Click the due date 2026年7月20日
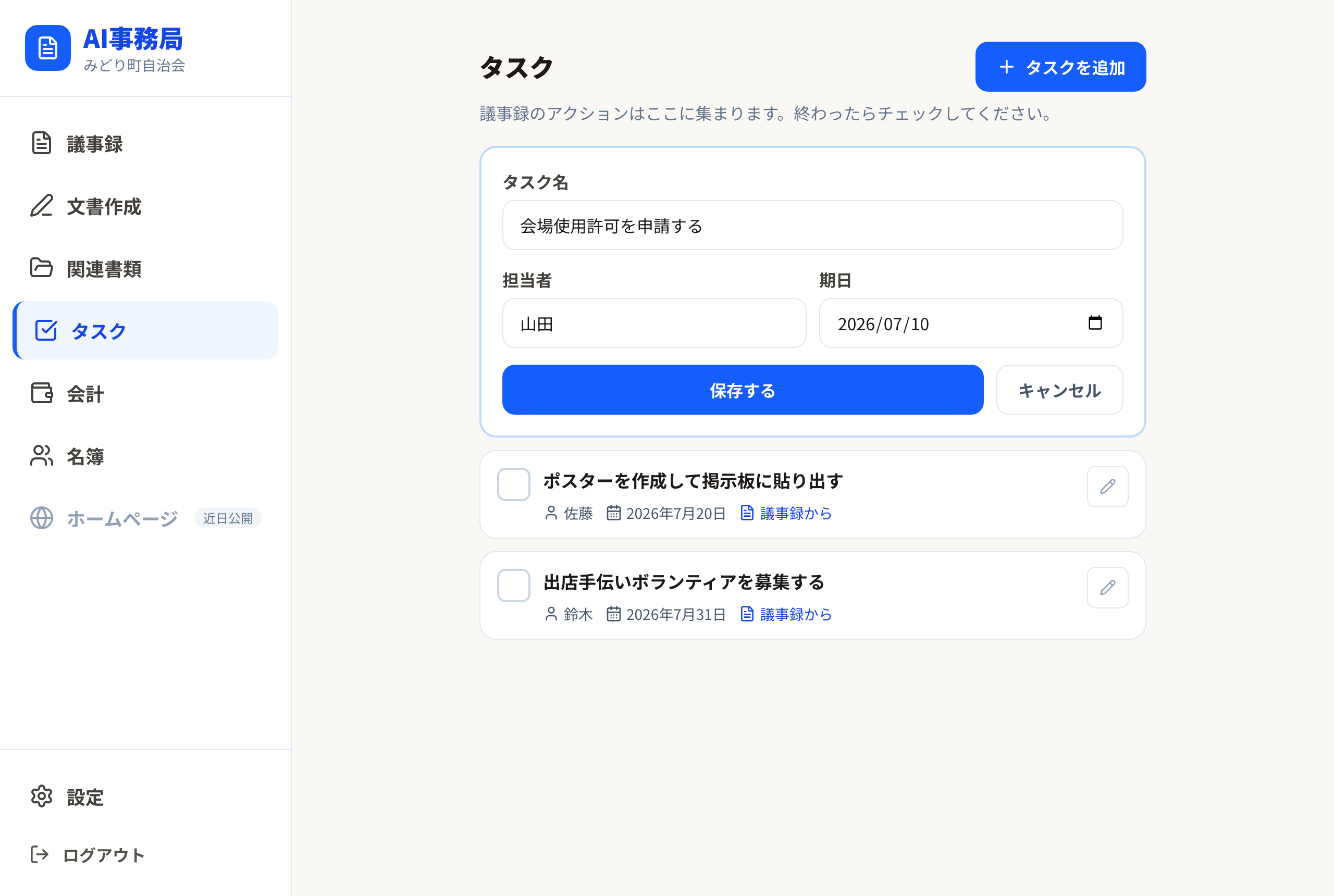 coord(675,513)
